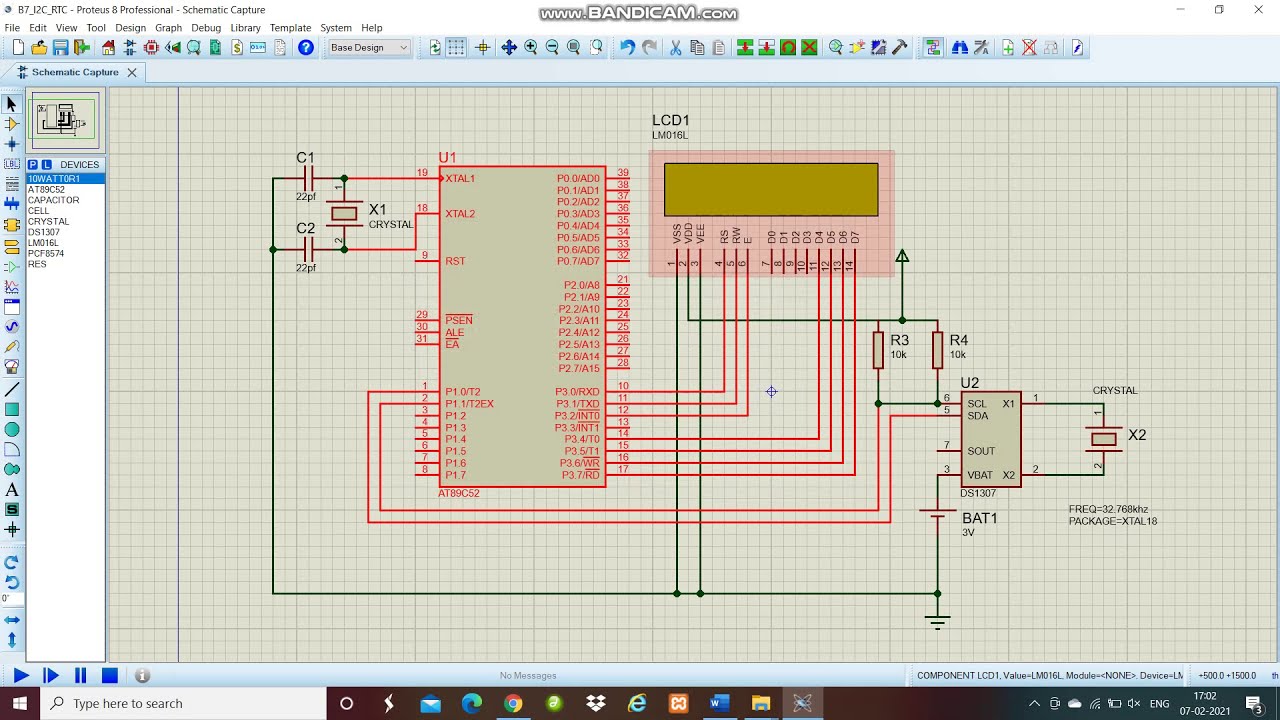The image size is (1280, 720).
Task: Stop the simulation with the stop button
Action: [x=110, y=676]
